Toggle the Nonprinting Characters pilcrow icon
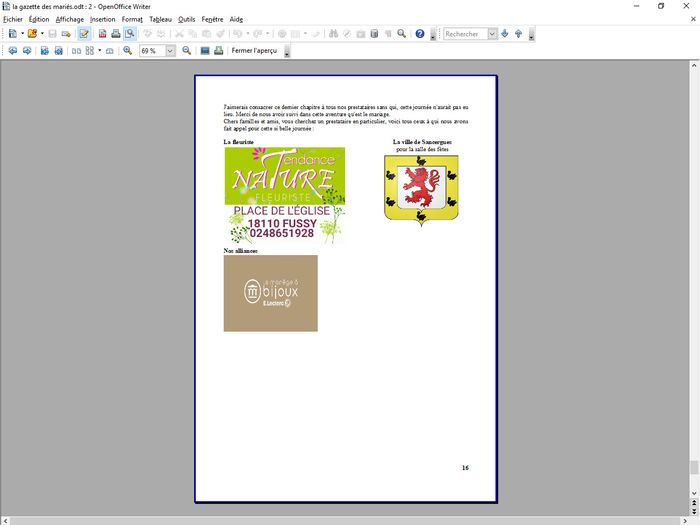The width and height of the screenshot is (700, 525). click(x=388, y=33)
